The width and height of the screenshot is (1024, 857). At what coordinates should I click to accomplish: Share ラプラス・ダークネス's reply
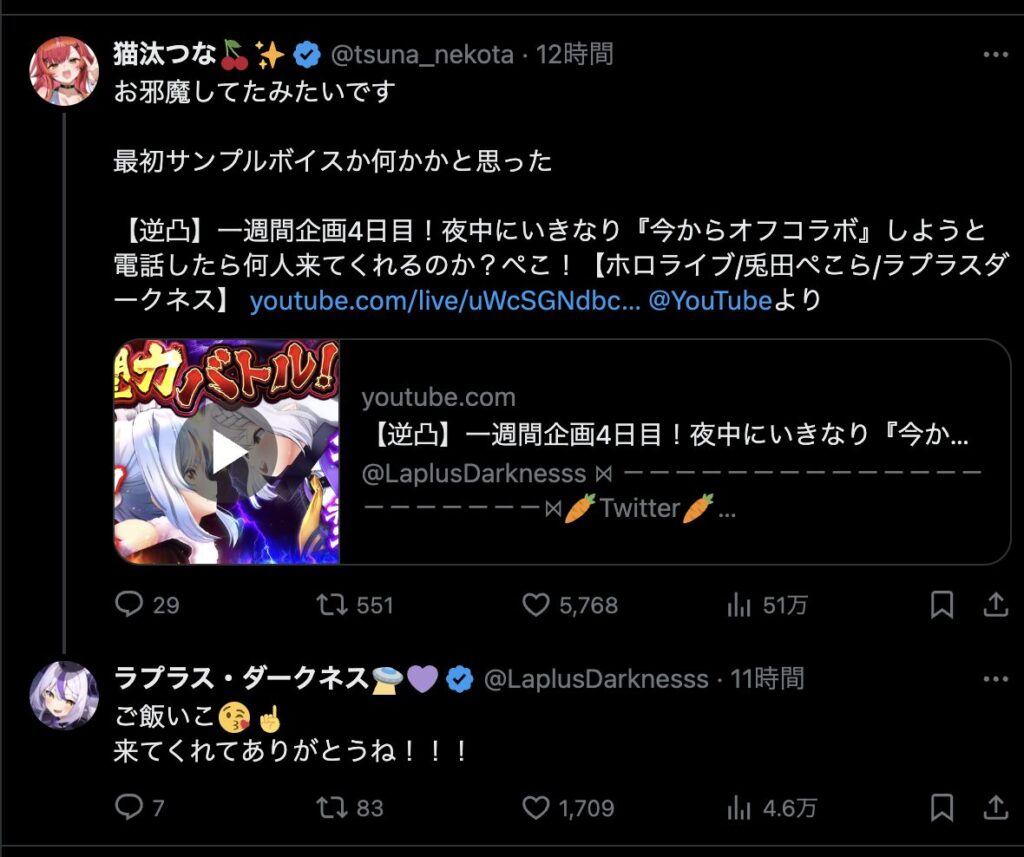(x=996, y=808)
